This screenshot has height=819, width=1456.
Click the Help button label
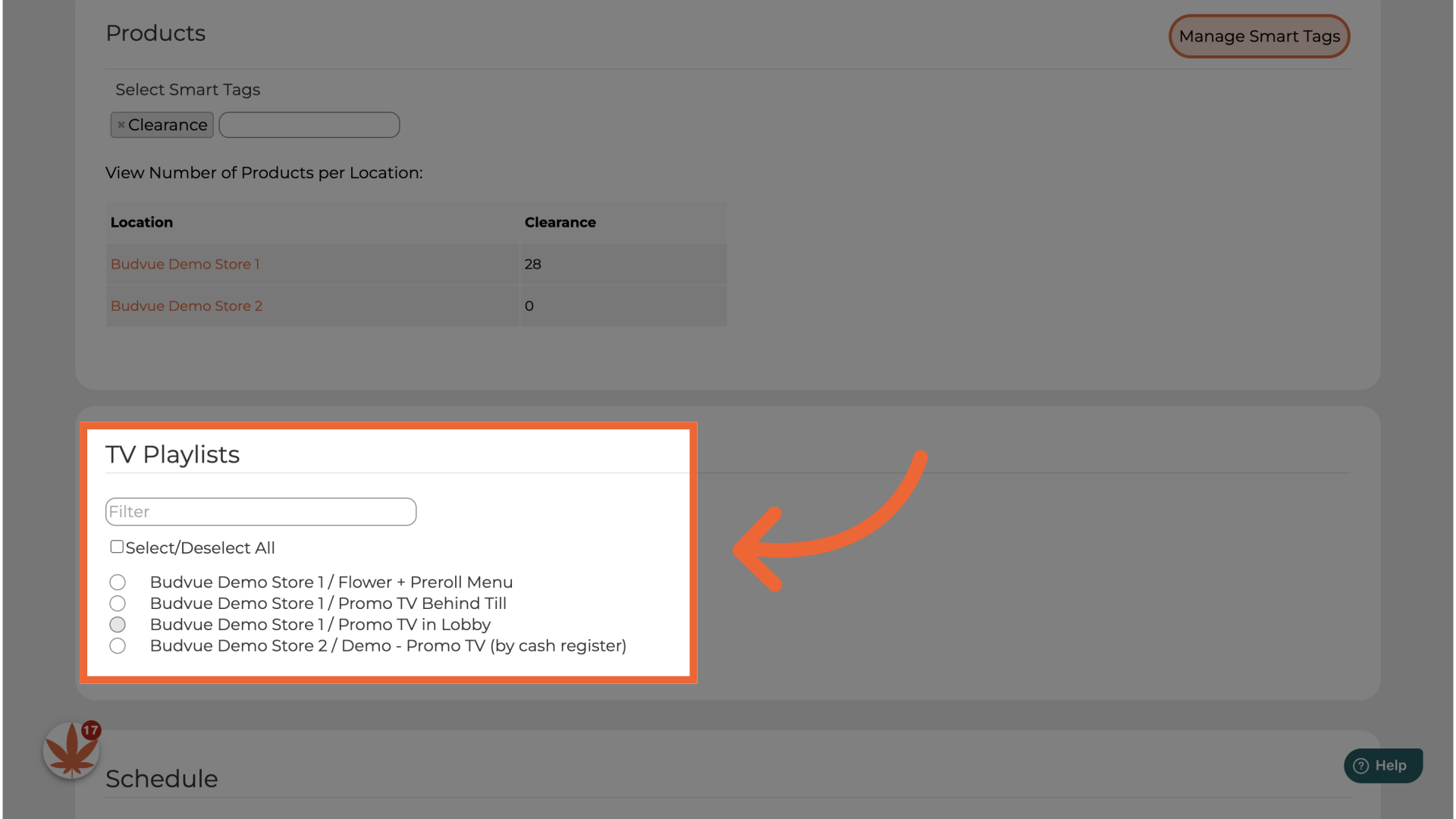(x=1390, y=766)
